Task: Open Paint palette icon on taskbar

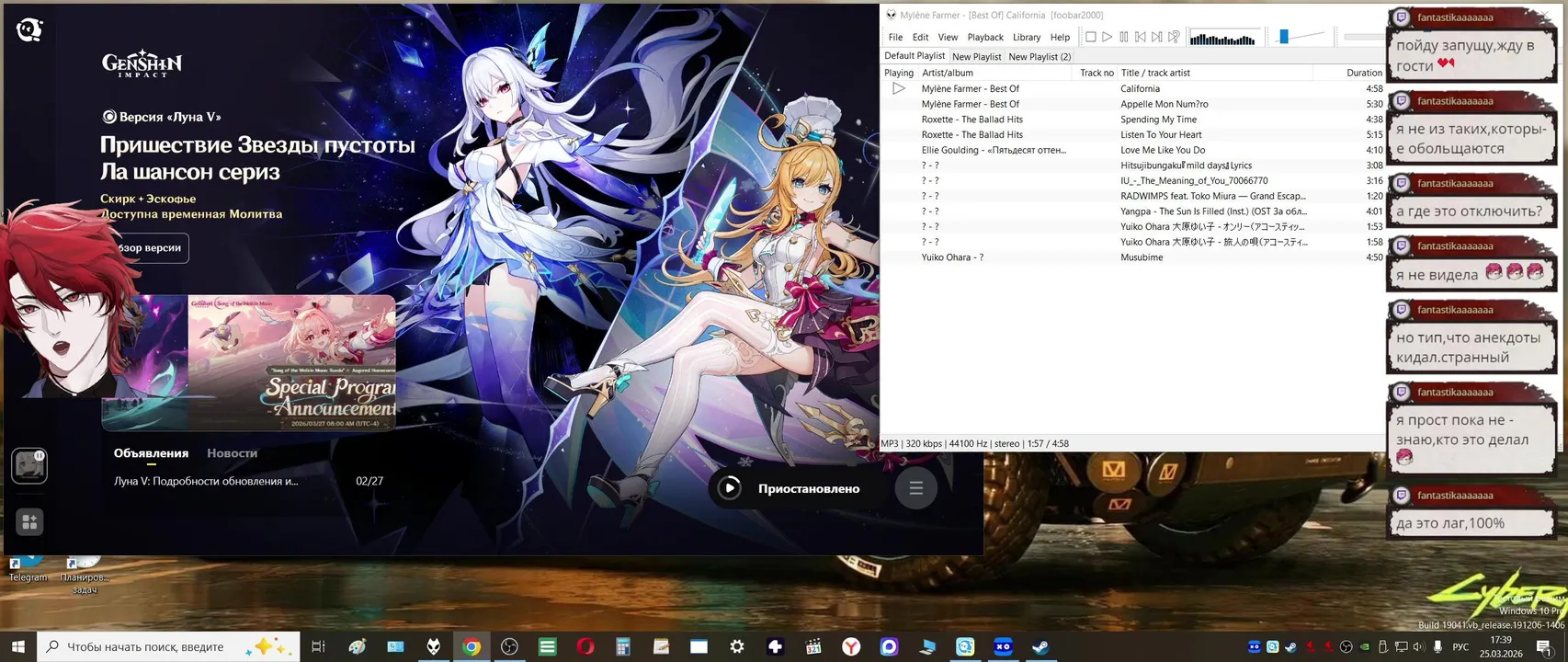Action: coord(357,646)
